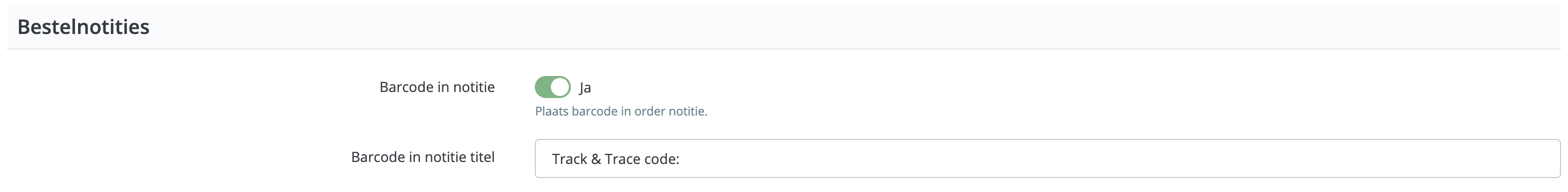Click the Plaats barcode in order notitie hint
Image resolution: width=1568 pixels, height=192 pixels.
pos(621,111)
